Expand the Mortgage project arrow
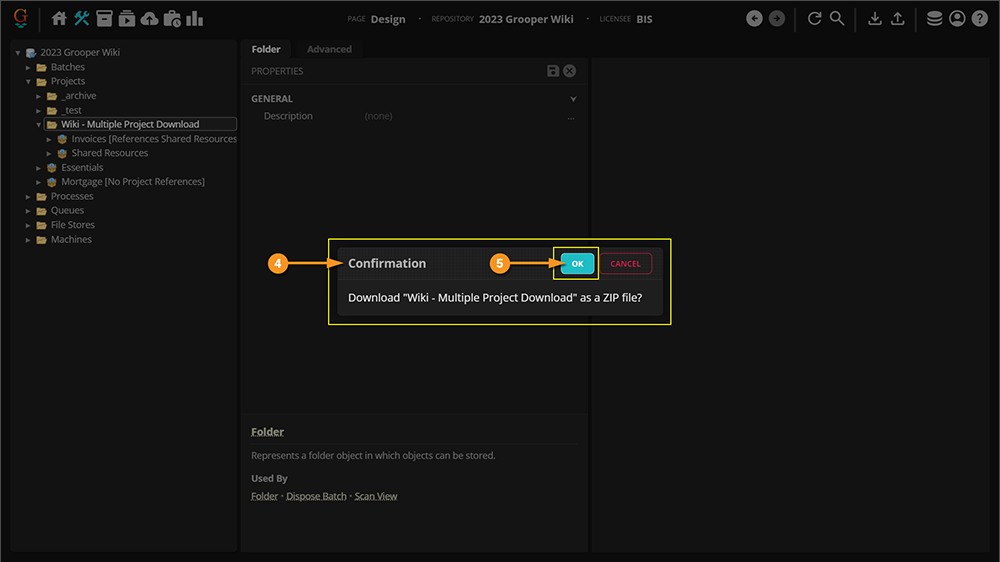This screenshot has height=562, width=1000. [39, 182]
